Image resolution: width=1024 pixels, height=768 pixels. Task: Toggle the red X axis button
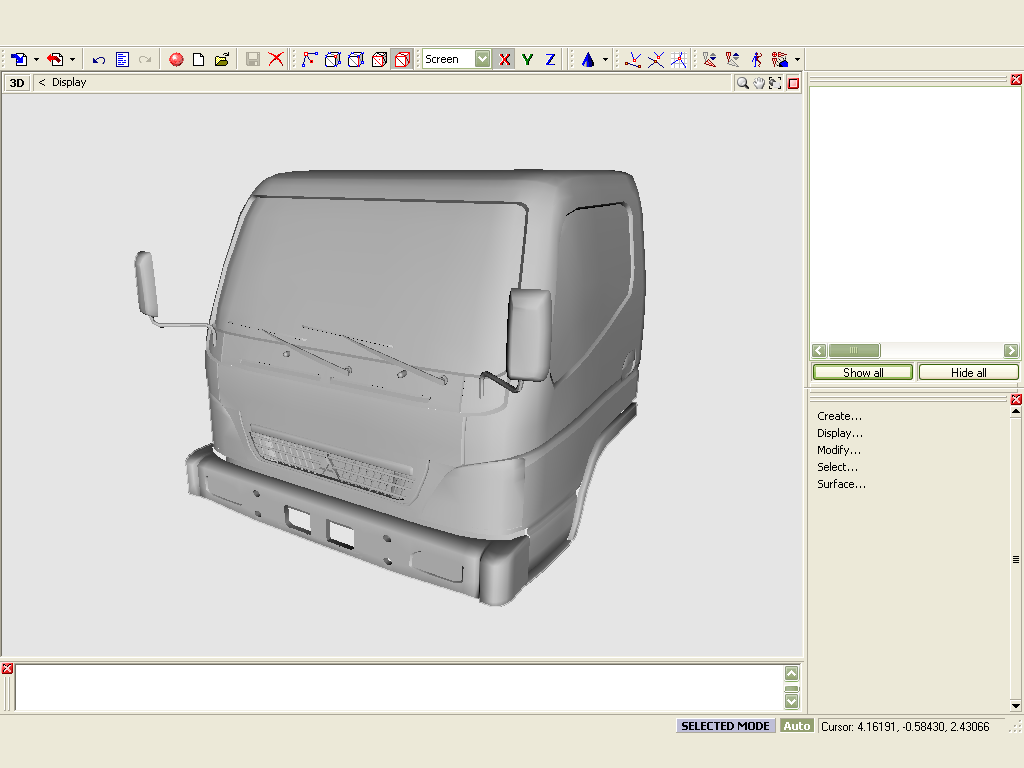504,59
